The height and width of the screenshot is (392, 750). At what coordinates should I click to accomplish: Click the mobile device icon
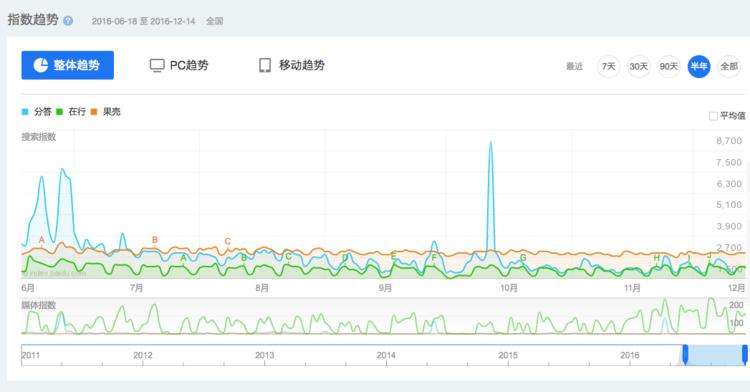(x=265, y=65)
